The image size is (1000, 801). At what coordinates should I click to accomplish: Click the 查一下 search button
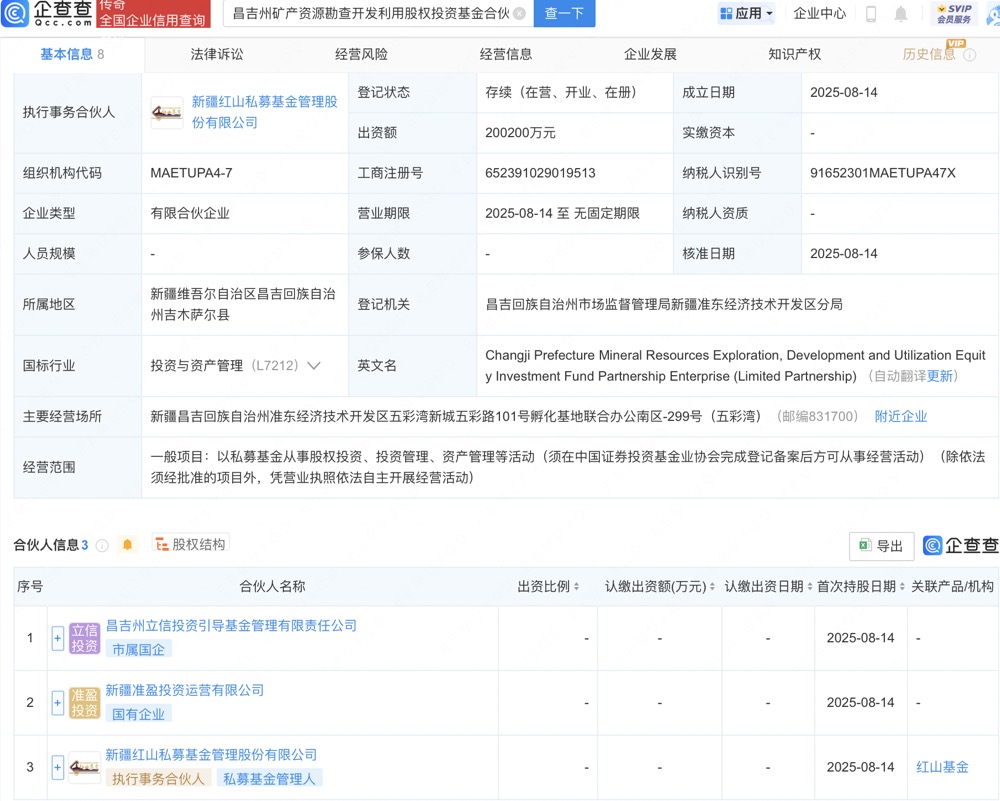click(564, 13)
